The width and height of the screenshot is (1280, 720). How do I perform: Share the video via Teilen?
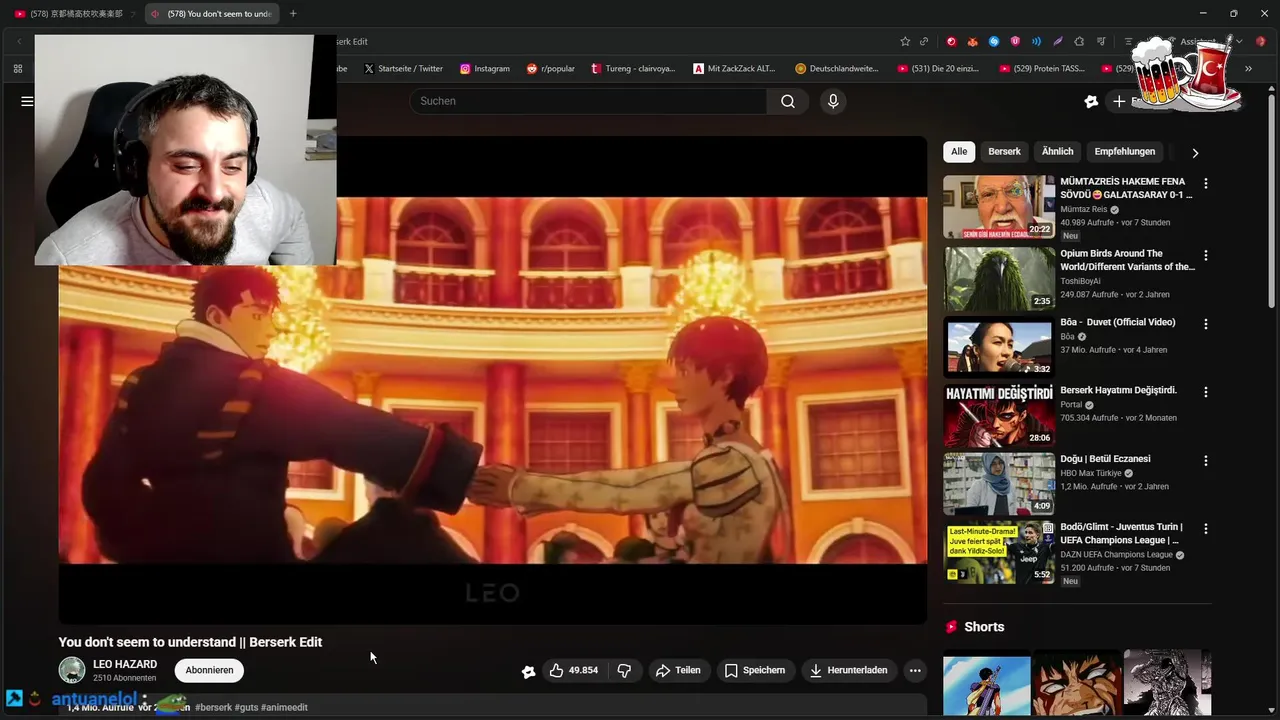[x=678, y=670]
